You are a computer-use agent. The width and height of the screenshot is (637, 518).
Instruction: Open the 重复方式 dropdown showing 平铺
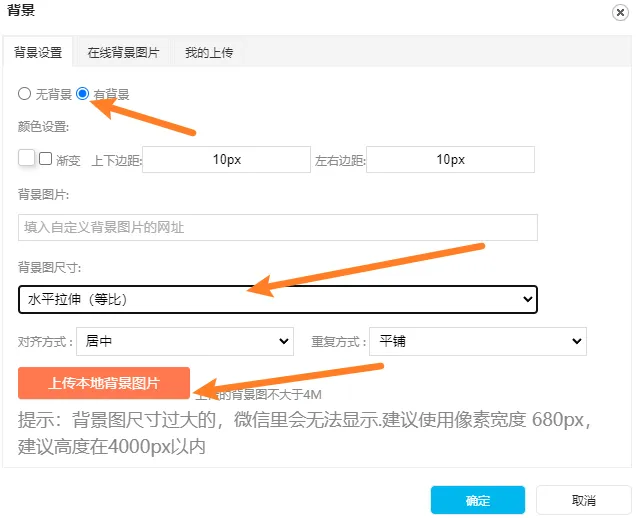[478, 341]
